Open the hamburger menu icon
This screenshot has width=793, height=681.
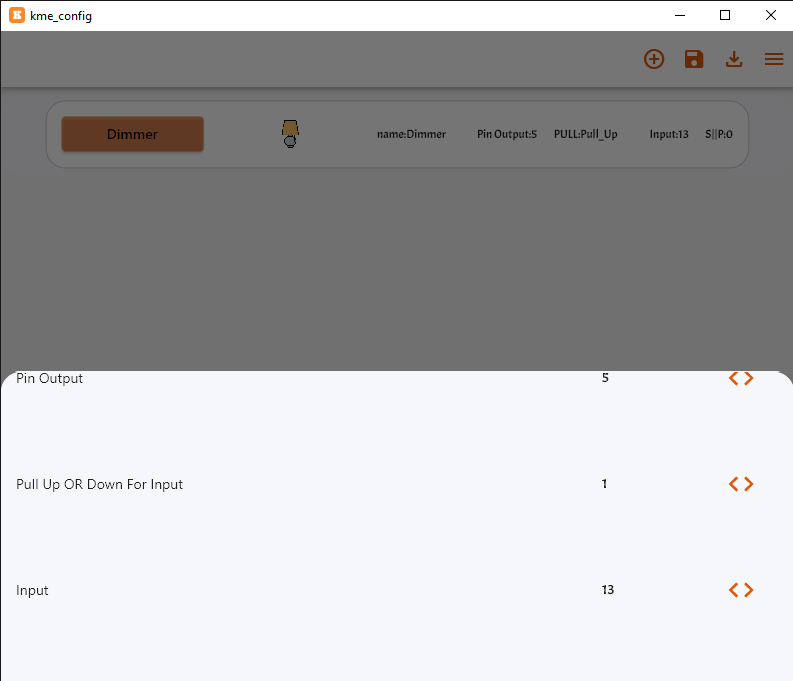tap(774, 59)
